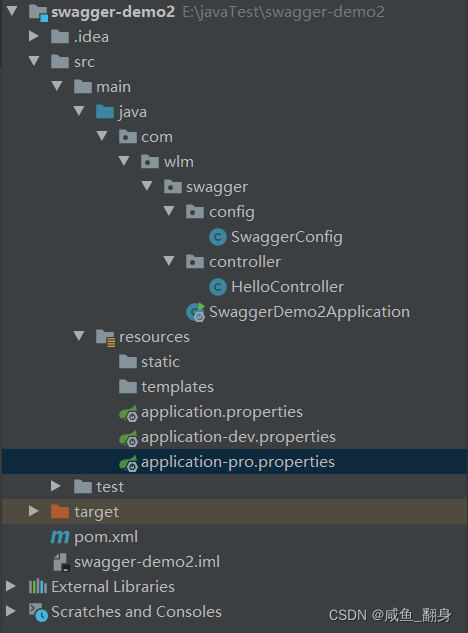This screenshot has width=468, height=633.
Task: Click the wlm package icon
Action: tap(149, 161)
